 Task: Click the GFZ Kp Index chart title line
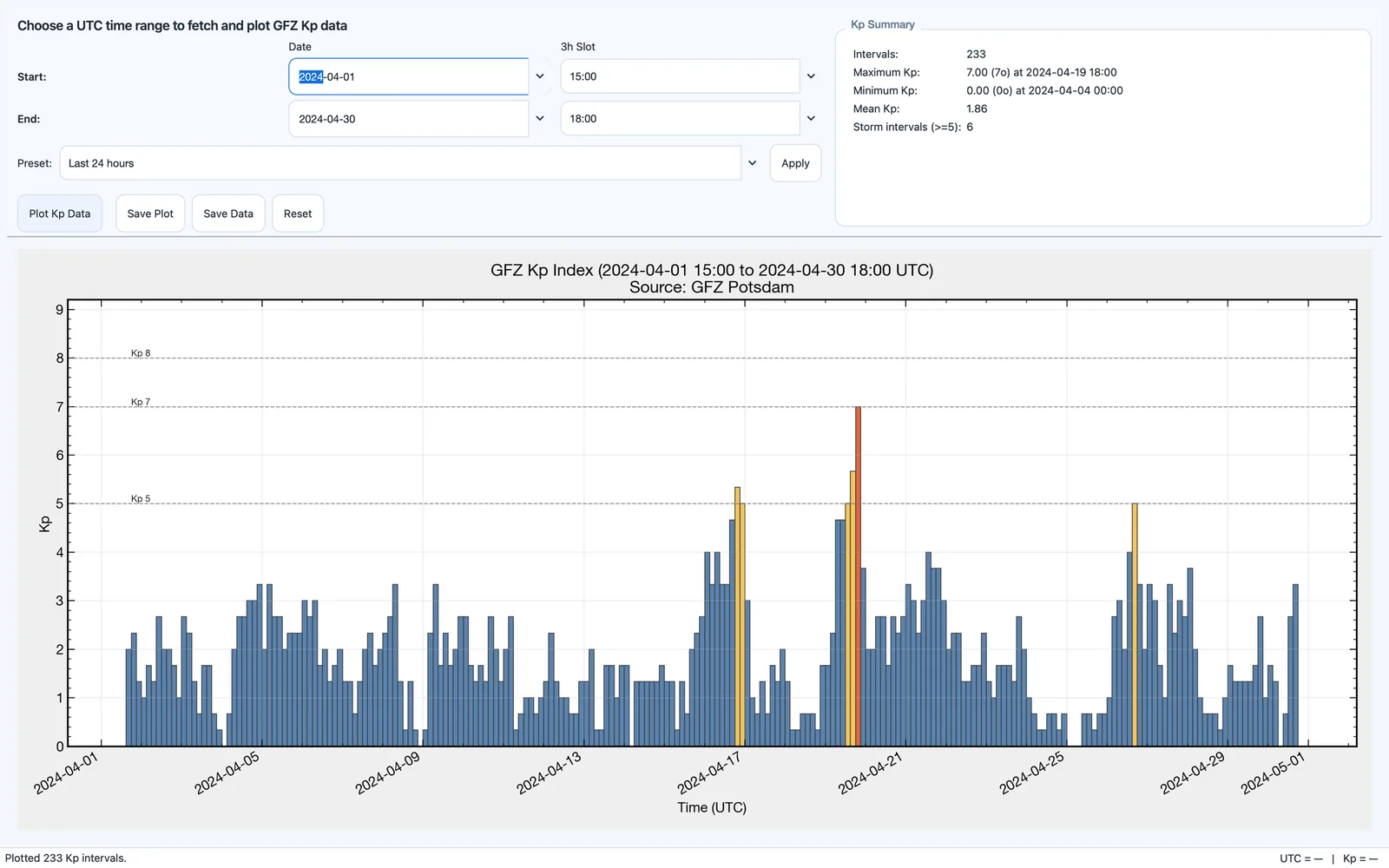[712, 270]
